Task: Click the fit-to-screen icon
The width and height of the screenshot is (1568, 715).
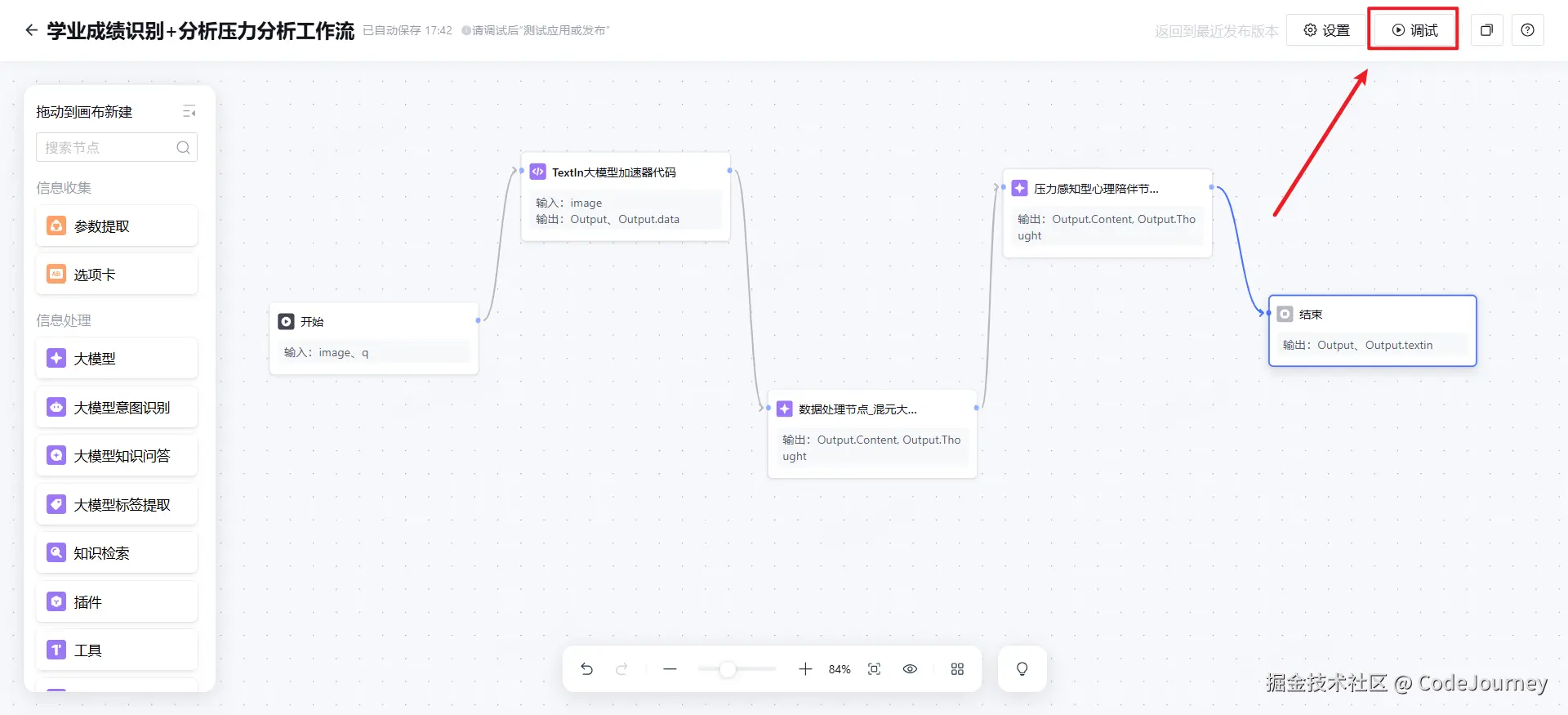Action: [x=874, y=669]
